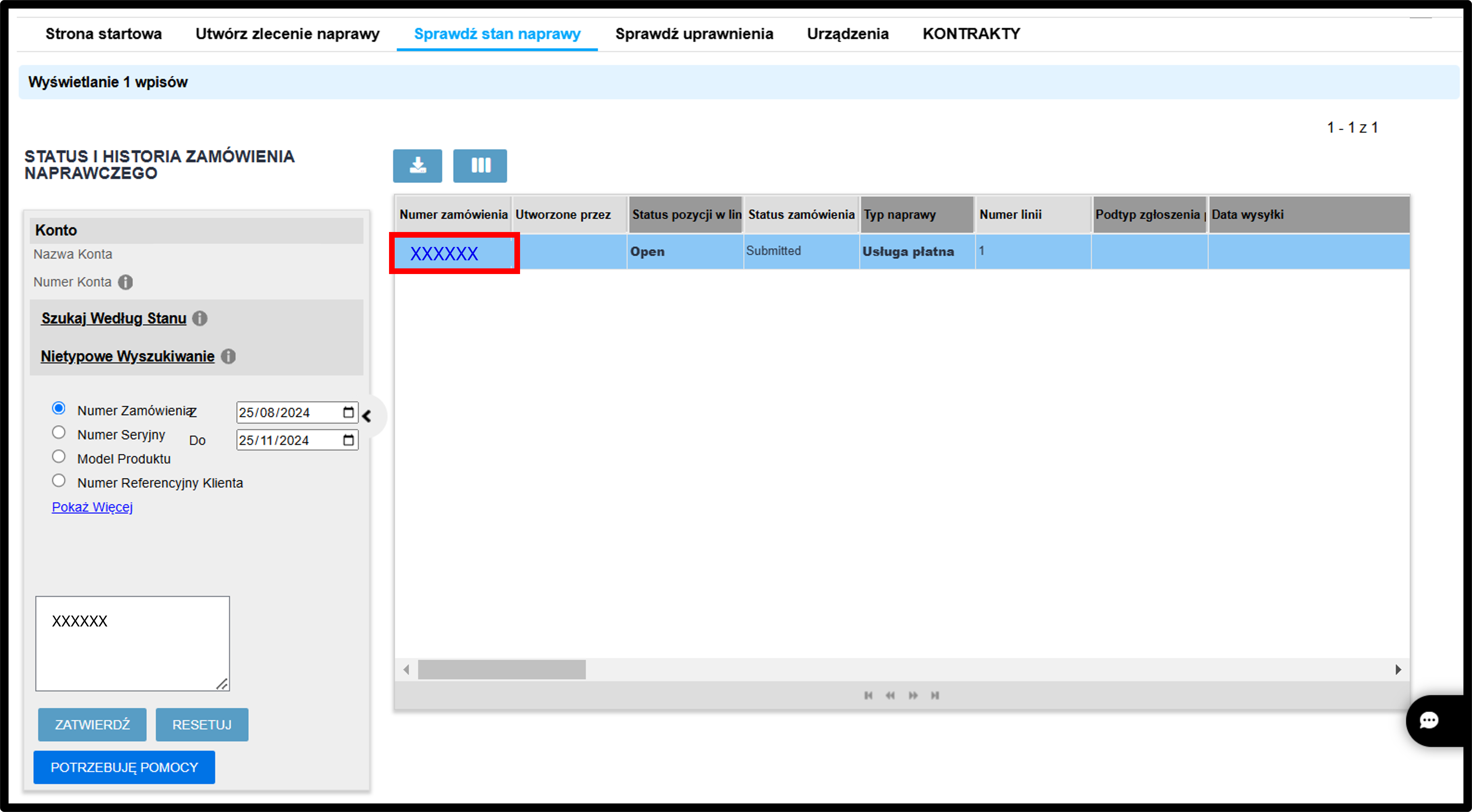Select Numer Referencyjny Klienta radio option

(x=58, y=480)
